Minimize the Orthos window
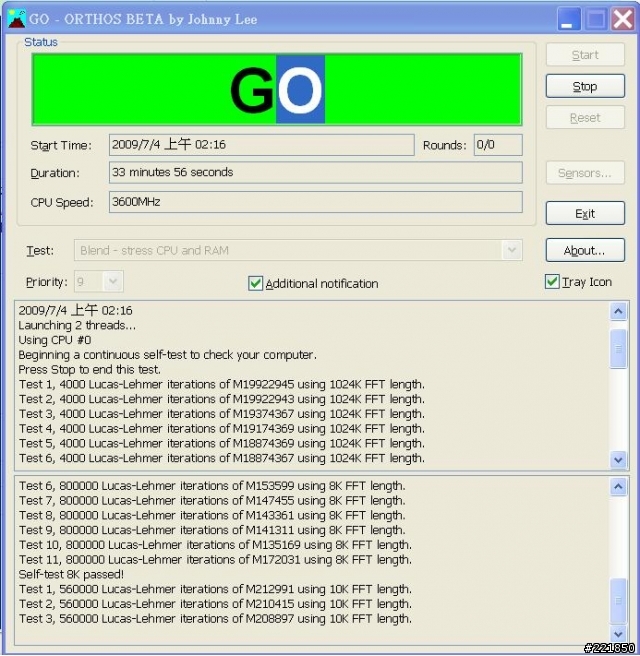 568,19
